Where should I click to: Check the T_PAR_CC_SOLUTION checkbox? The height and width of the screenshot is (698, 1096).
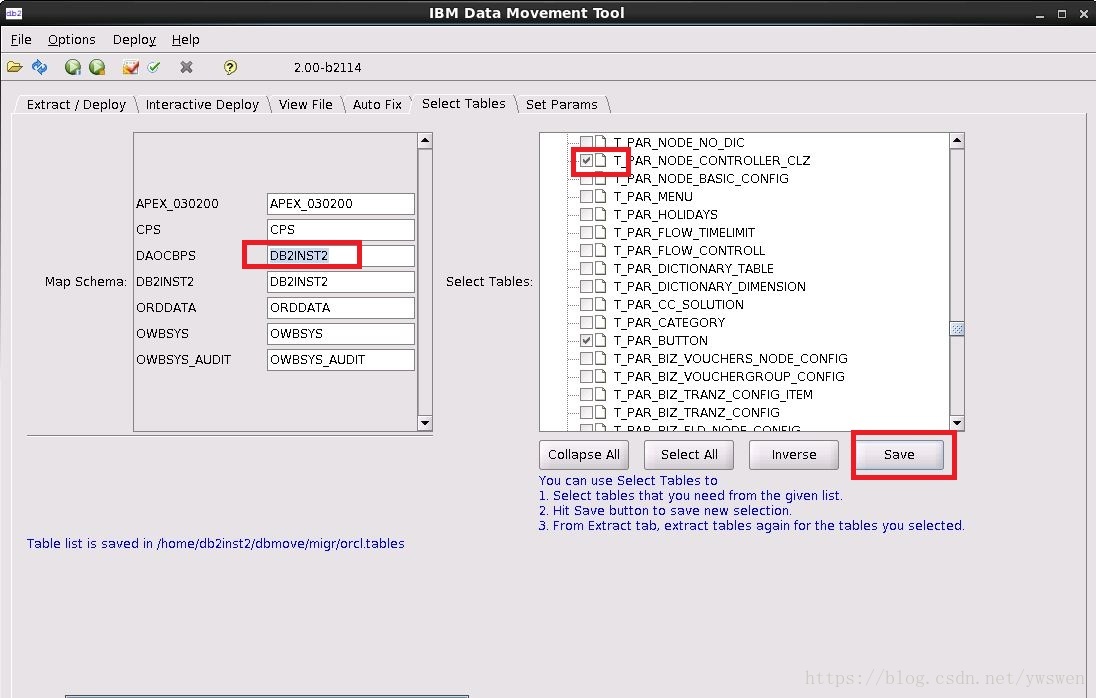pyautogui.click(x=586, y=305)
